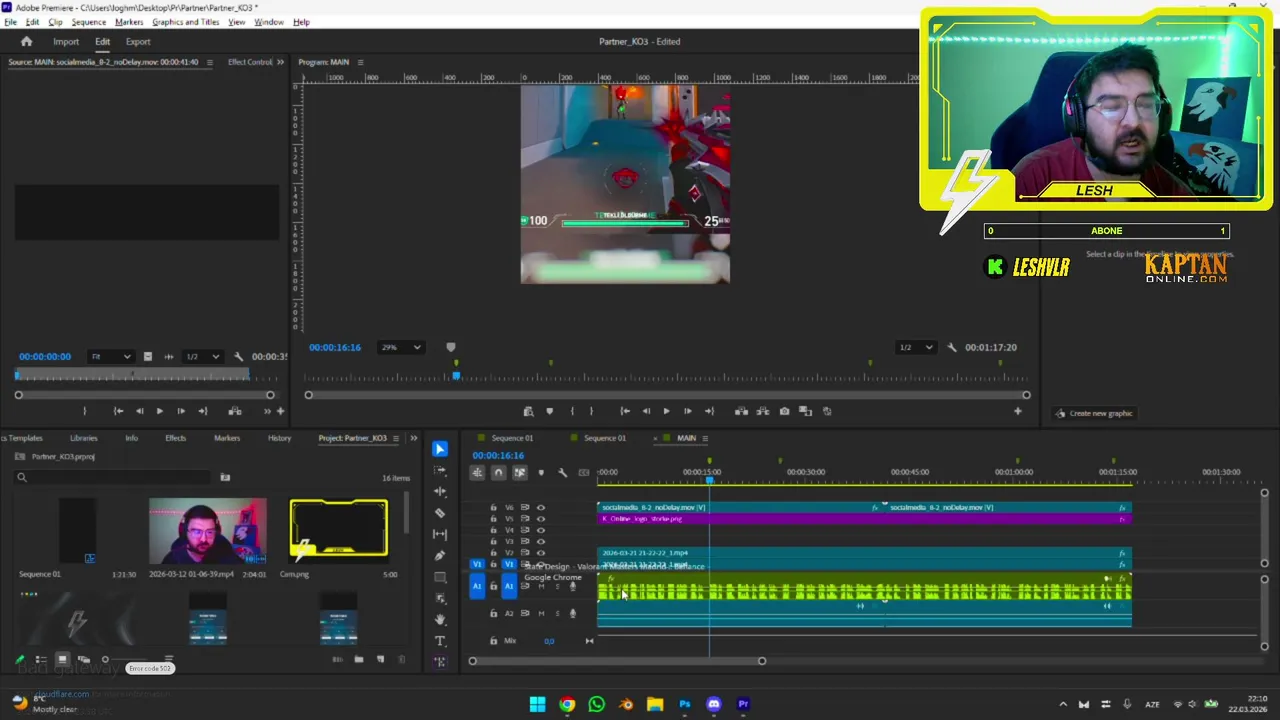
Task: Select Cam.png thumbnail in Project panel
Action: tap(338, 528)
